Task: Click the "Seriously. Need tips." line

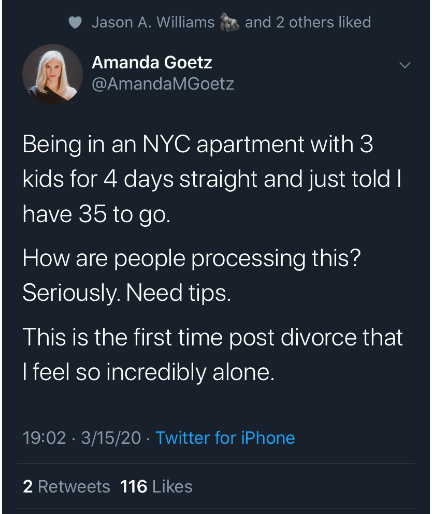Action: coord(127,293)
